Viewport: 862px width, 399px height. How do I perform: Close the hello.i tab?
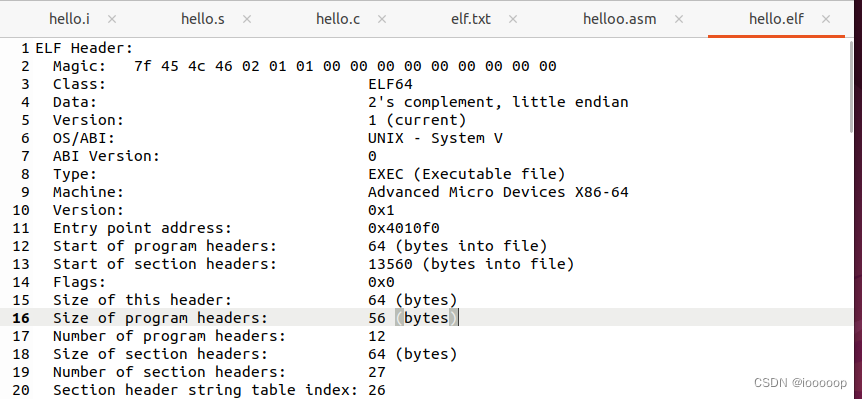(x=112, y=19)
